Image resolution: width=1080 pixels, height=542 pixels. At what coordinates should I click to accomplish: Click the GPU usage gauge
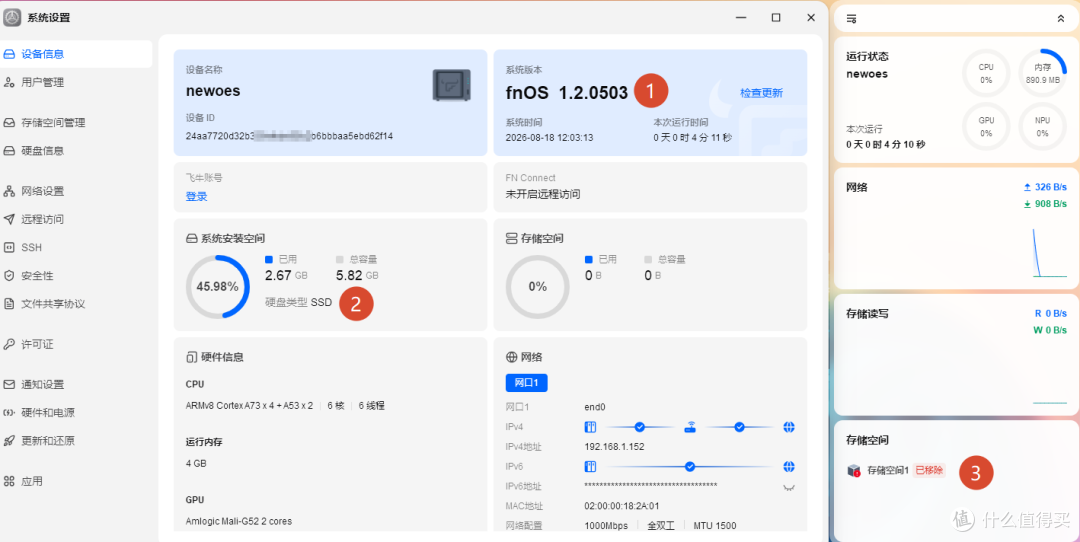coord(986,126)
